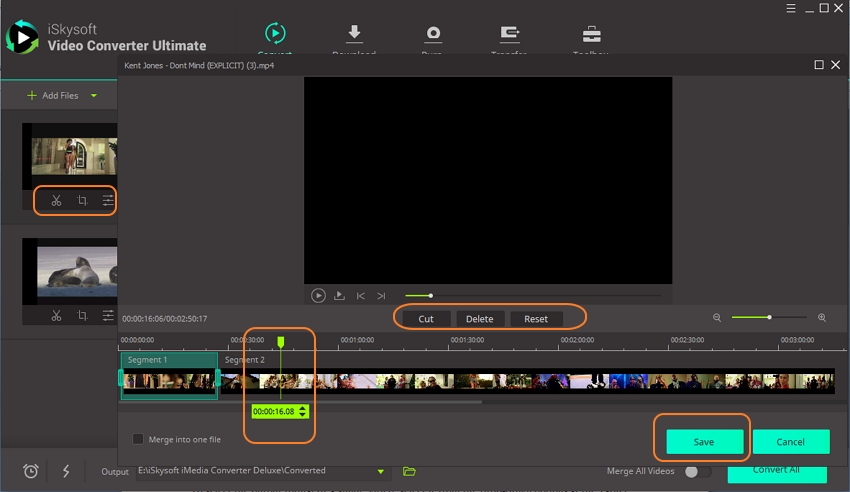
Task: Open the effects settings icon under second video
Action: tap(108, 316)
